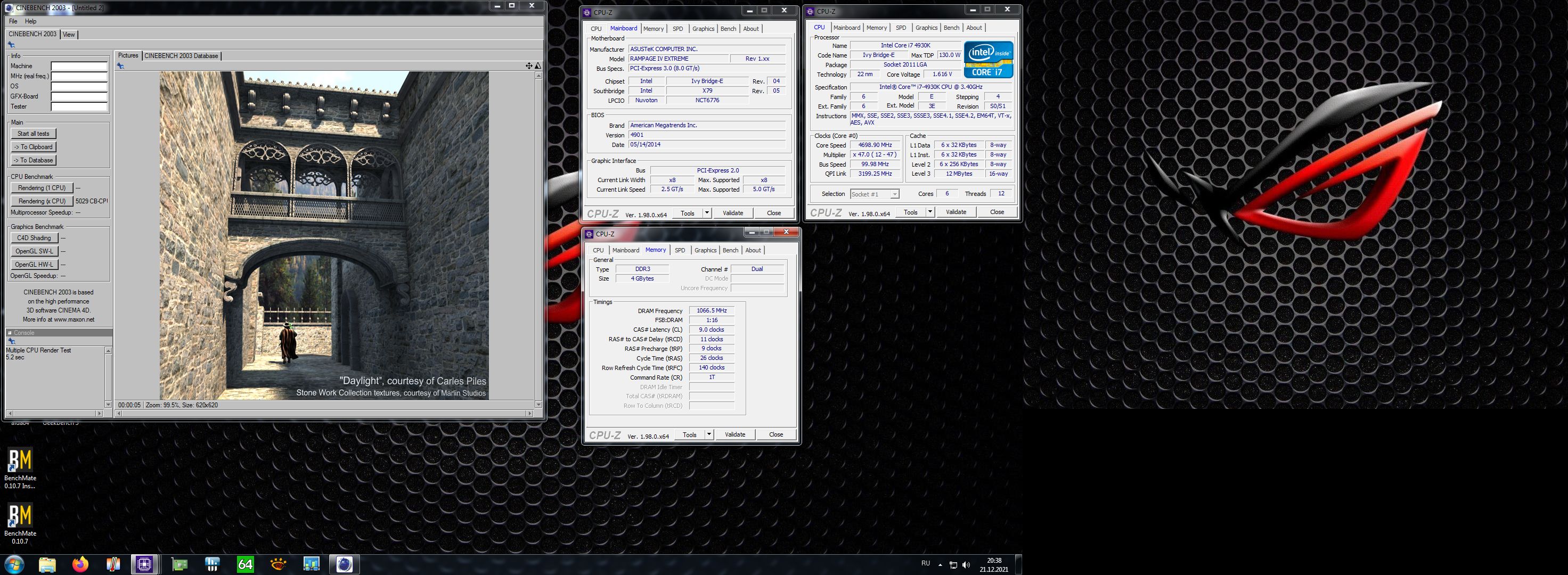Show hidden system tray icons
Image resolution: width=1568 pixels, height=575 pixels.
pos(940,565)
